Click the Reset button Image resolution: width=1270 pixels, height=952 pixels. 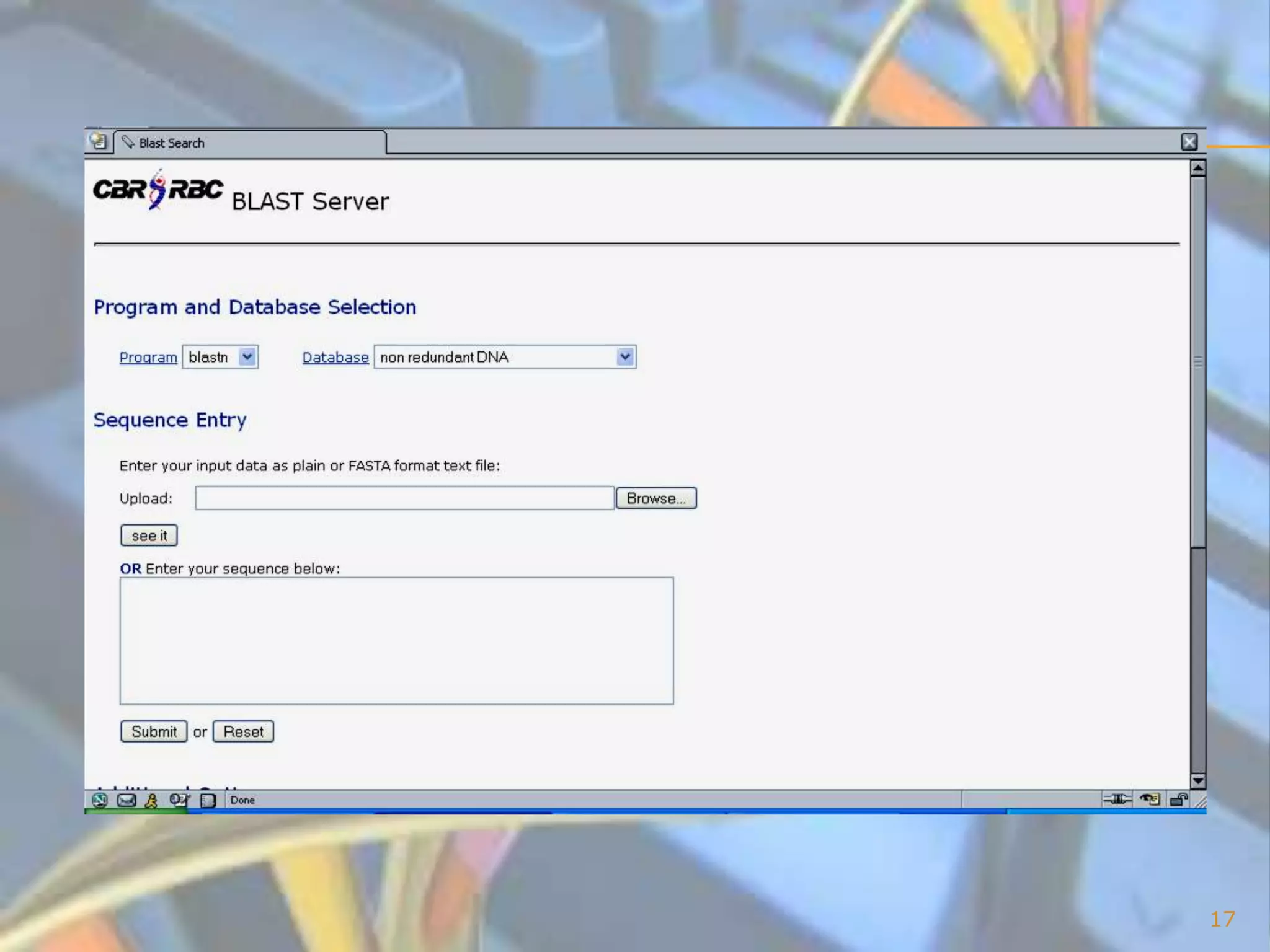243,731
